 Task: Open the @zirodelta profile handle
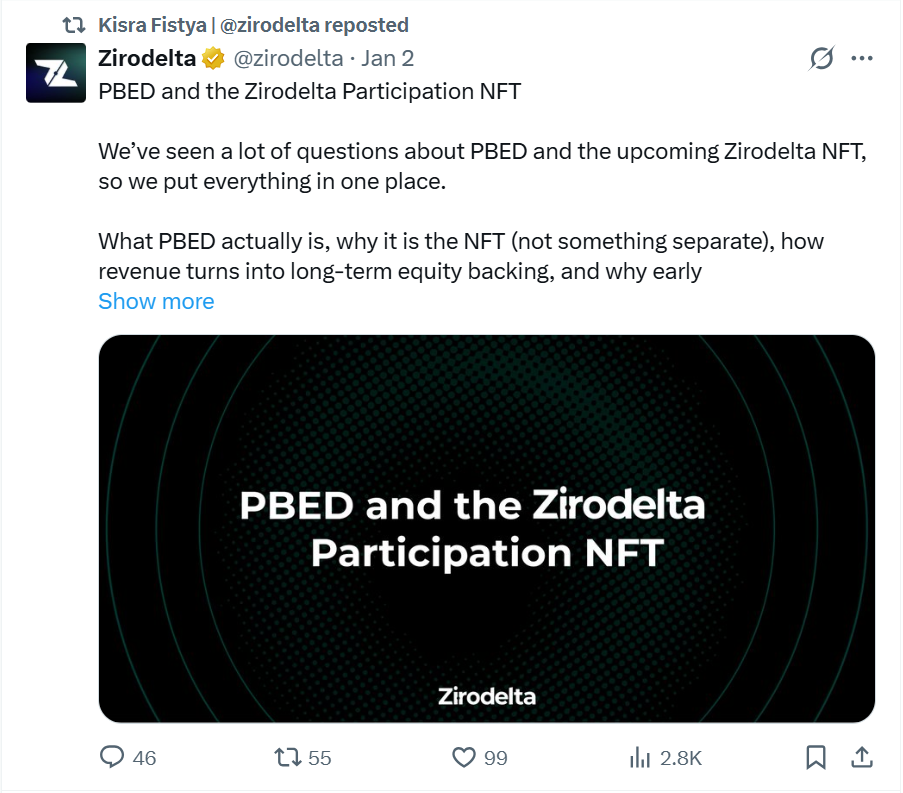[289, 58]
